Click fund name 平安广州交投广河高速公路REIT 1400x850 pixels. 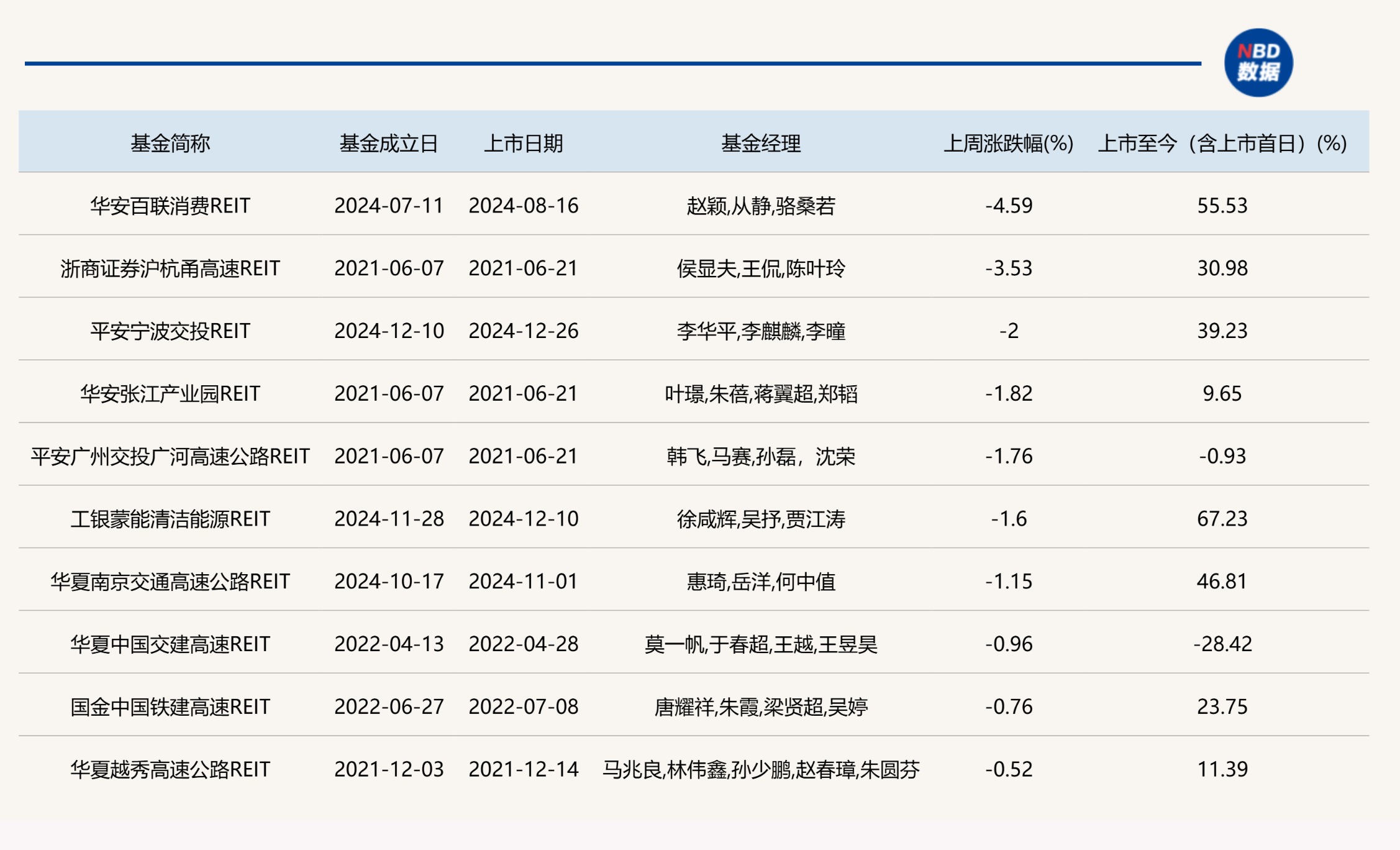click(170, 457)
